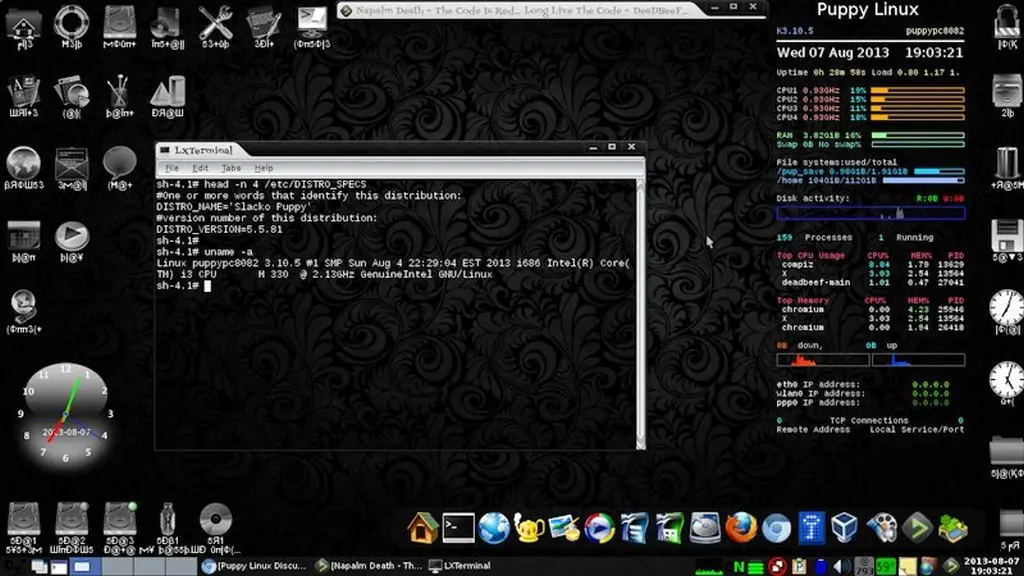The height and width of the screenshot is (576, 1024).
Task: Open the Help menu in LXTerminal
Action: pyautogui.click(x=264, y=168)
